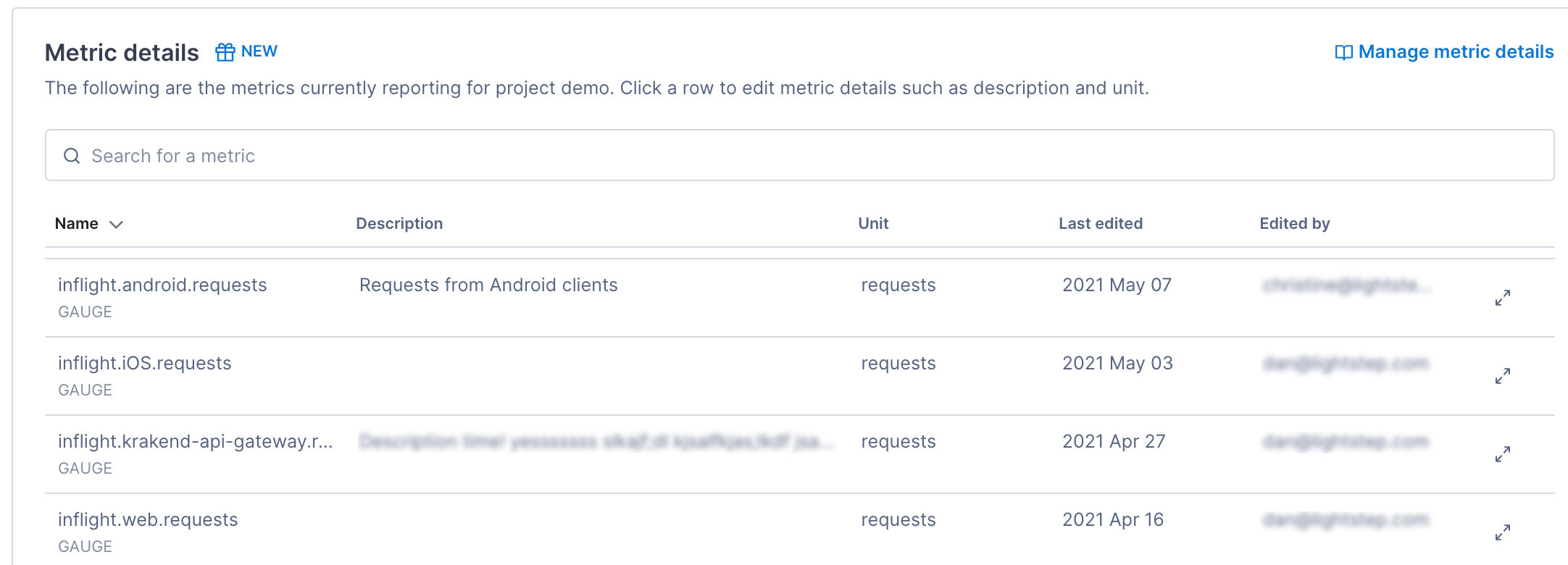Focus the Search for a metric field
The height and width of the screenshot is (565, 1568).
(797, 156)
